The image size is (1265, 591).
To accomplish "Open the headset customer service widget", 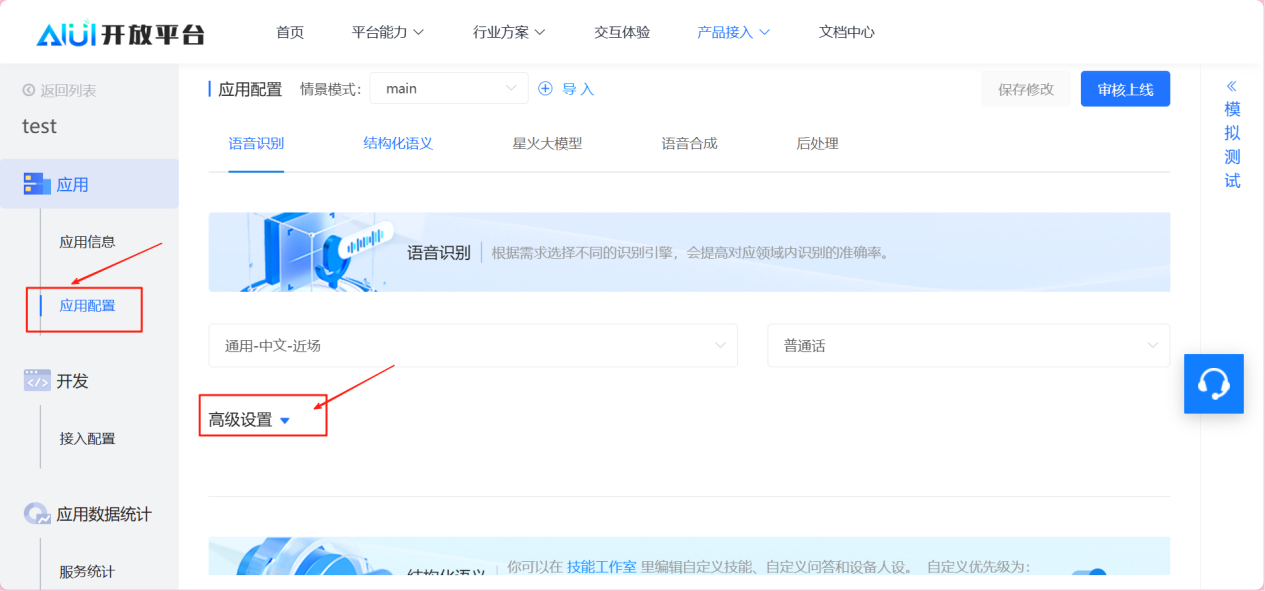I will pos(1213,384).
